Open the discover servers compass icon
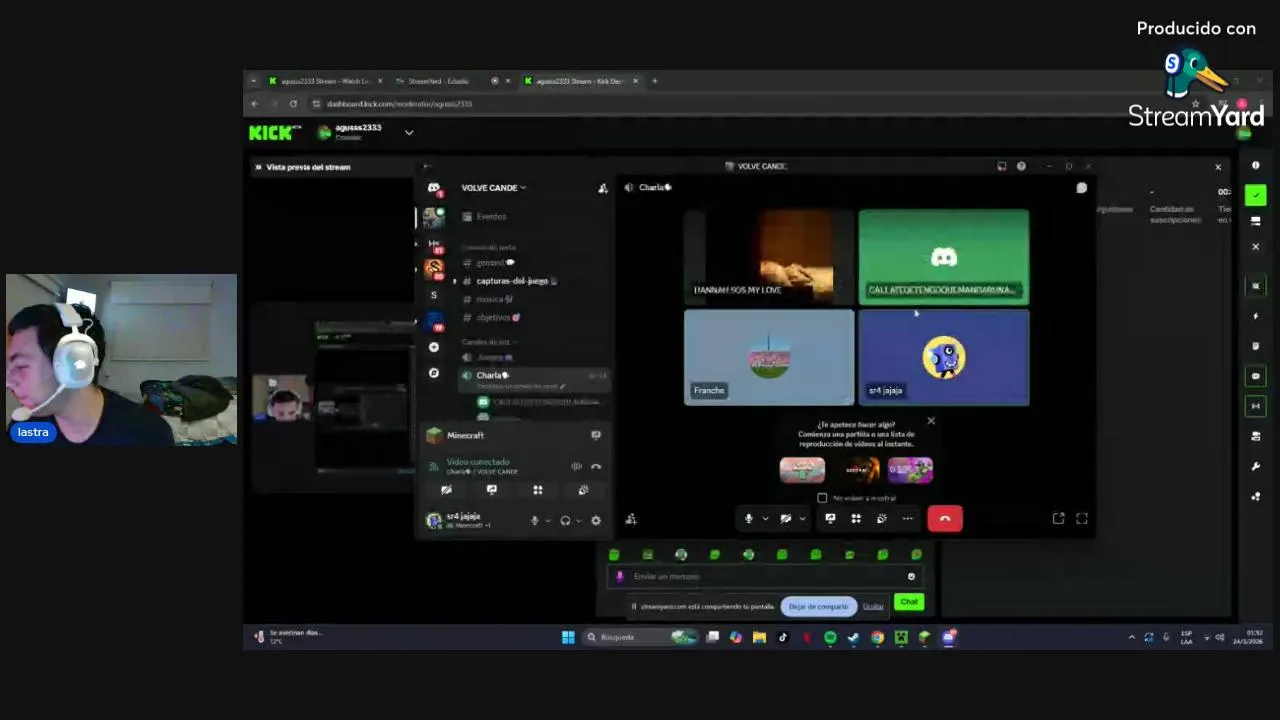 (433, 373)
